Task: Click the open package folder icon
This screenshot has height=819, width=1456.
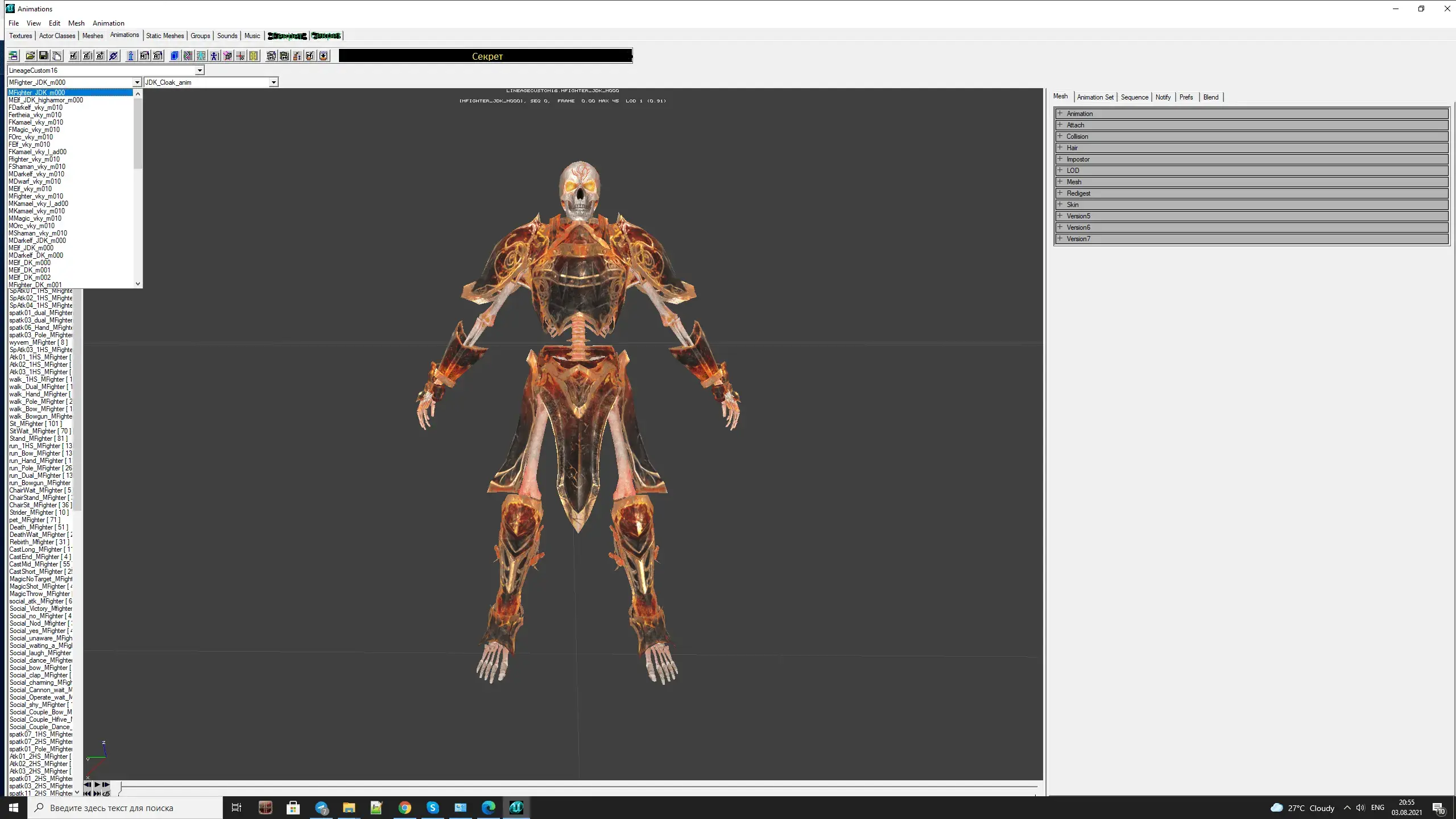Action: click(30, 56)
